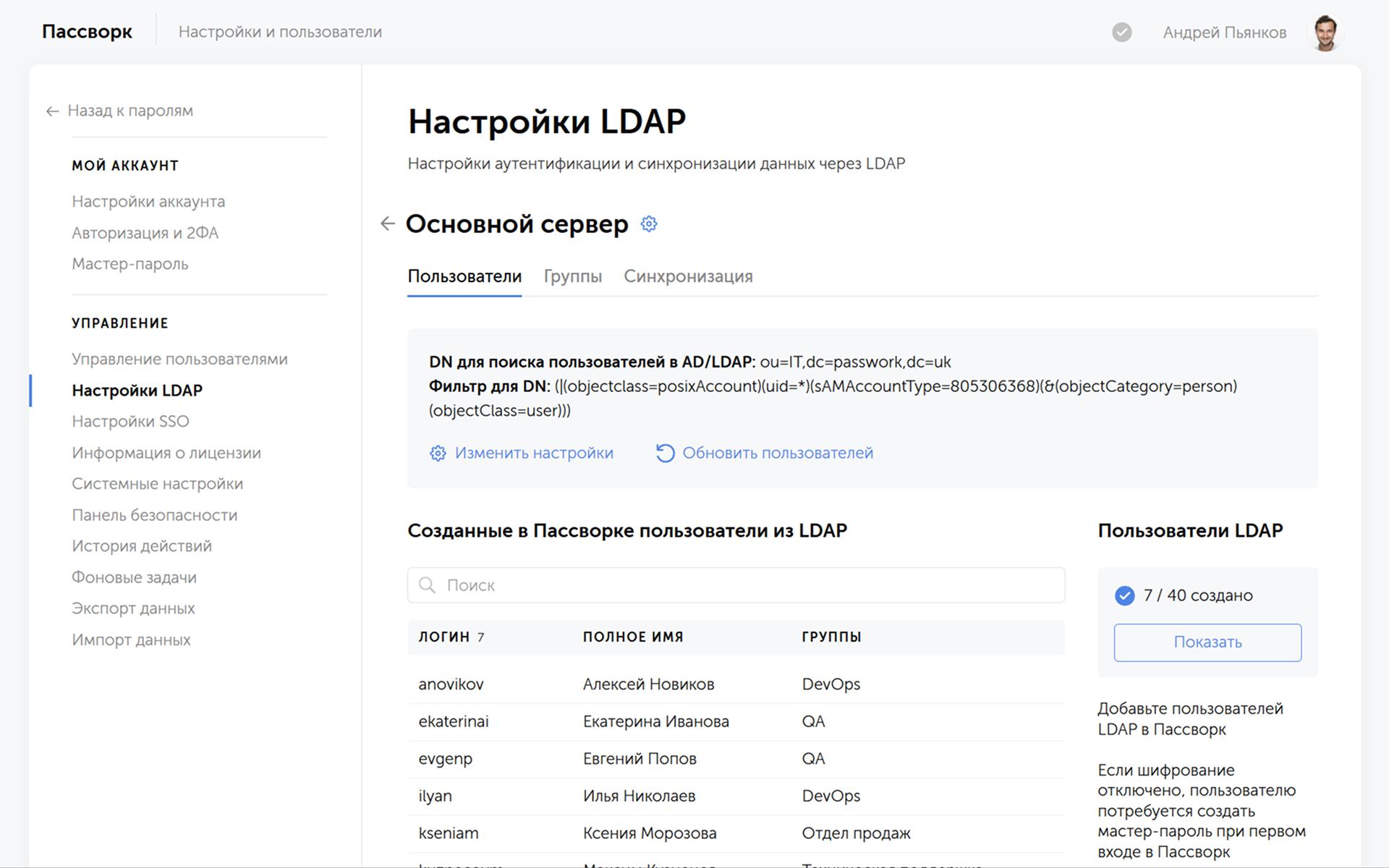Switch to the Синхронизация tab
The image size is (1389, 868).
click(688, 276)
